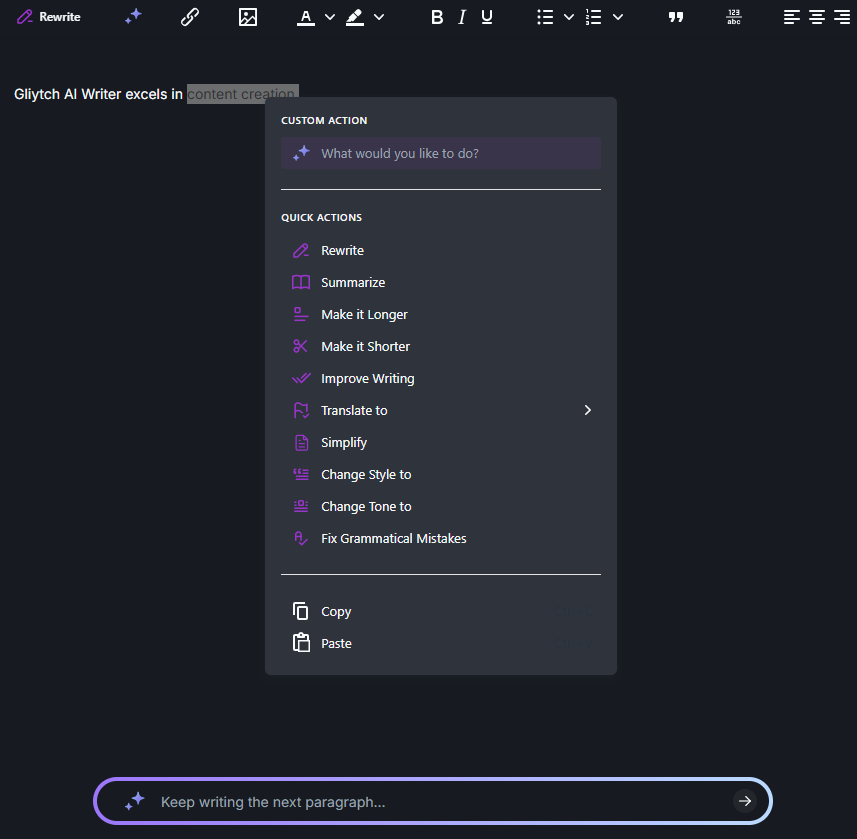Screen dimensions: 857x839
Task: Open the AI sparkle tool in the toolbar
Action: tap(133, 17)
